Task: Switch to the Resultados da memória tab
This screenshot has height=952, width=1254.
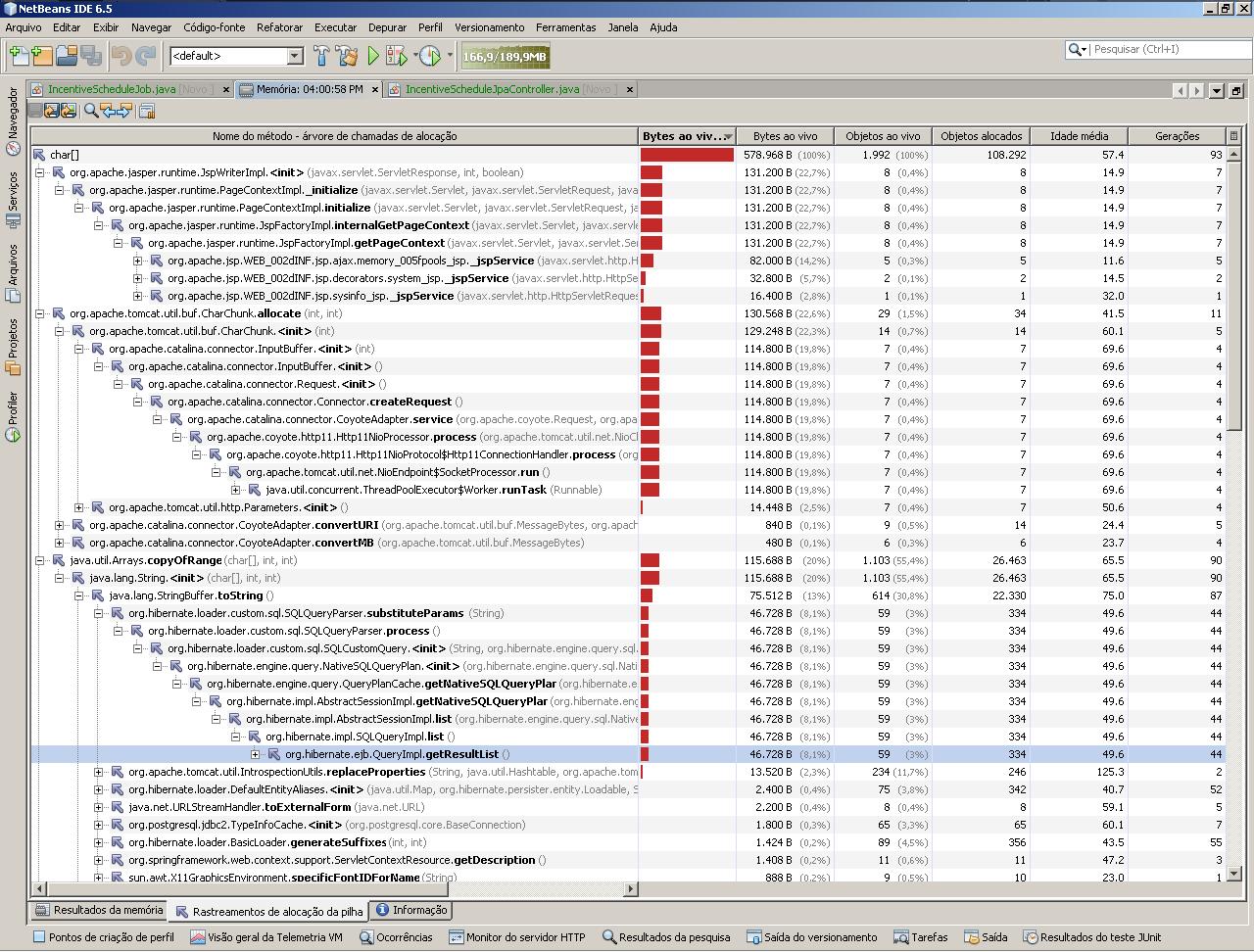Action: point(99,910)
